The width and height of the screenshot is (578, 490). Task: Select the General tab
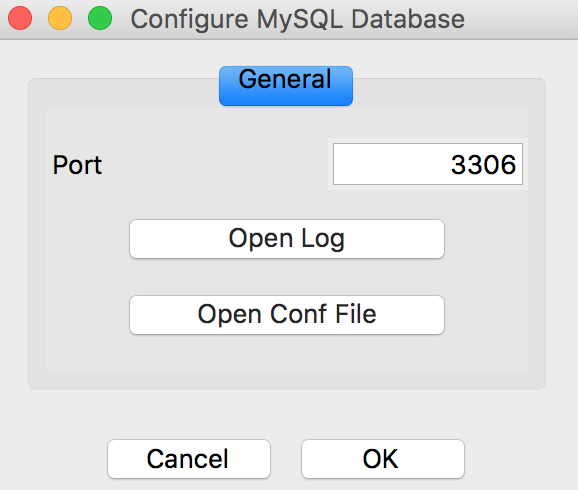click(286, 86)
